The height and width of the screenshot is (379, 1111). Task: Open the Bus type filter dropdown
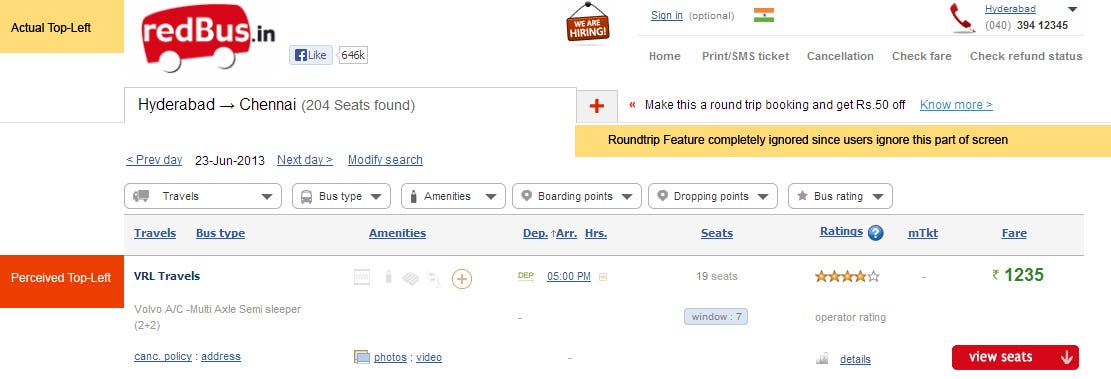341,196
